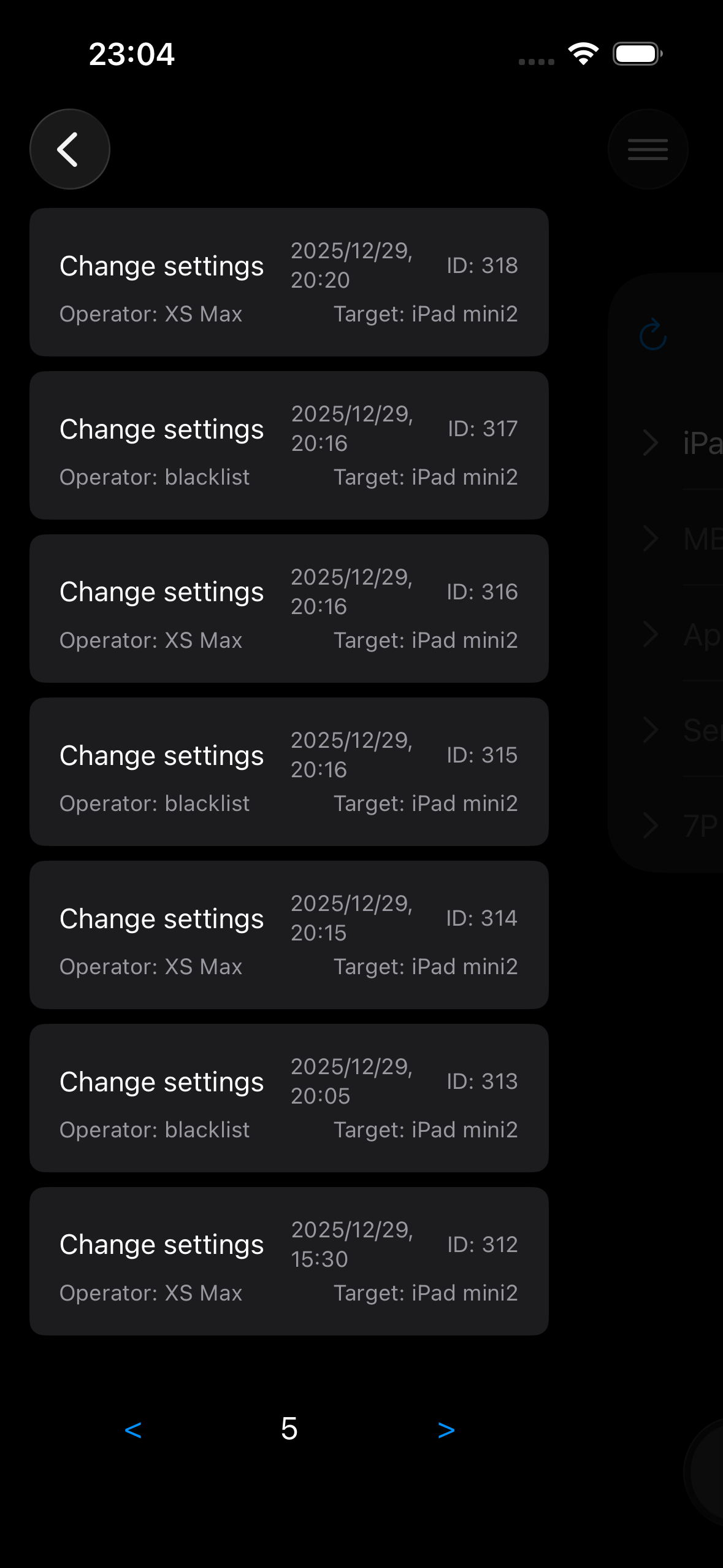The width and height of the screenshot is (723, 1568).
Task: Expand the Se row chevron
Action: click(650, 730)
